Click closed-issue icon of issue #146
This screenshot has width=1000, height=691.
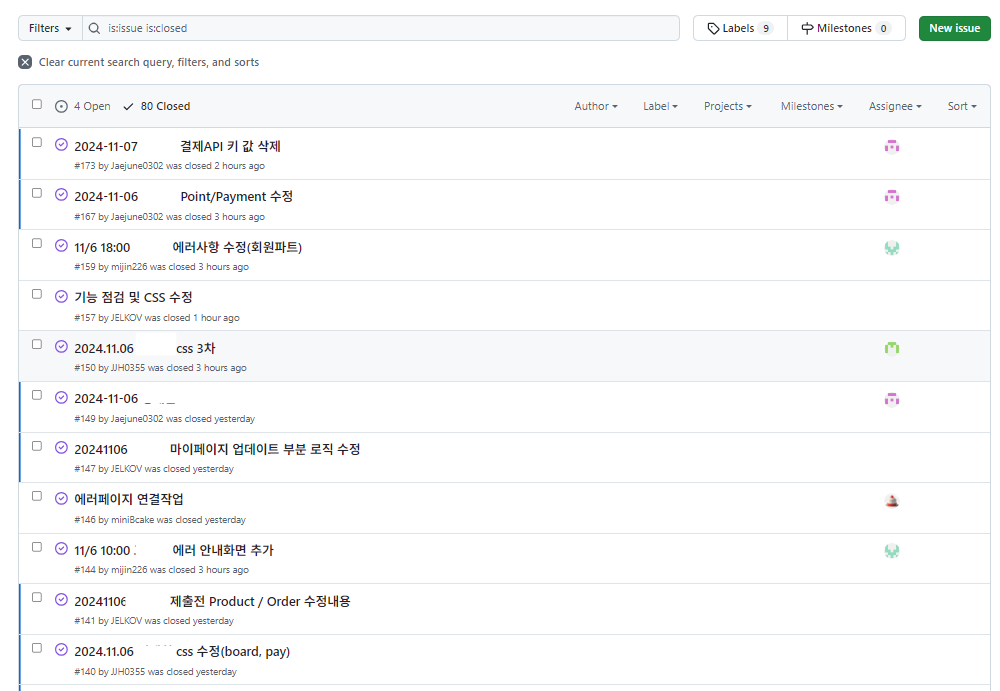tap(61, 498)
